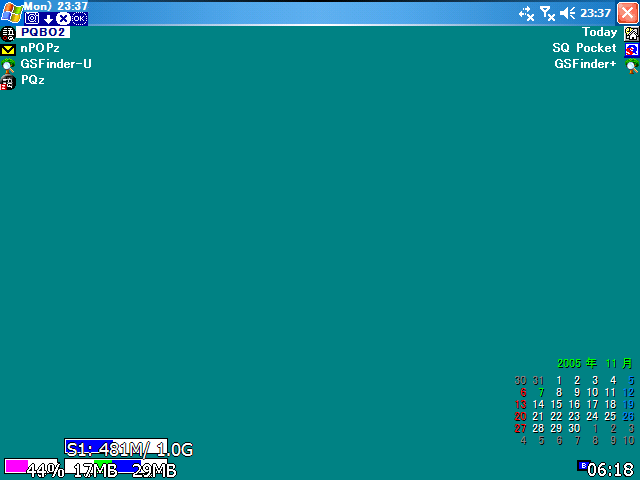Open the SQ Pocket icon
Image resolution: width=640 pixels, height=480 pixels.
[x=631, y=50]
